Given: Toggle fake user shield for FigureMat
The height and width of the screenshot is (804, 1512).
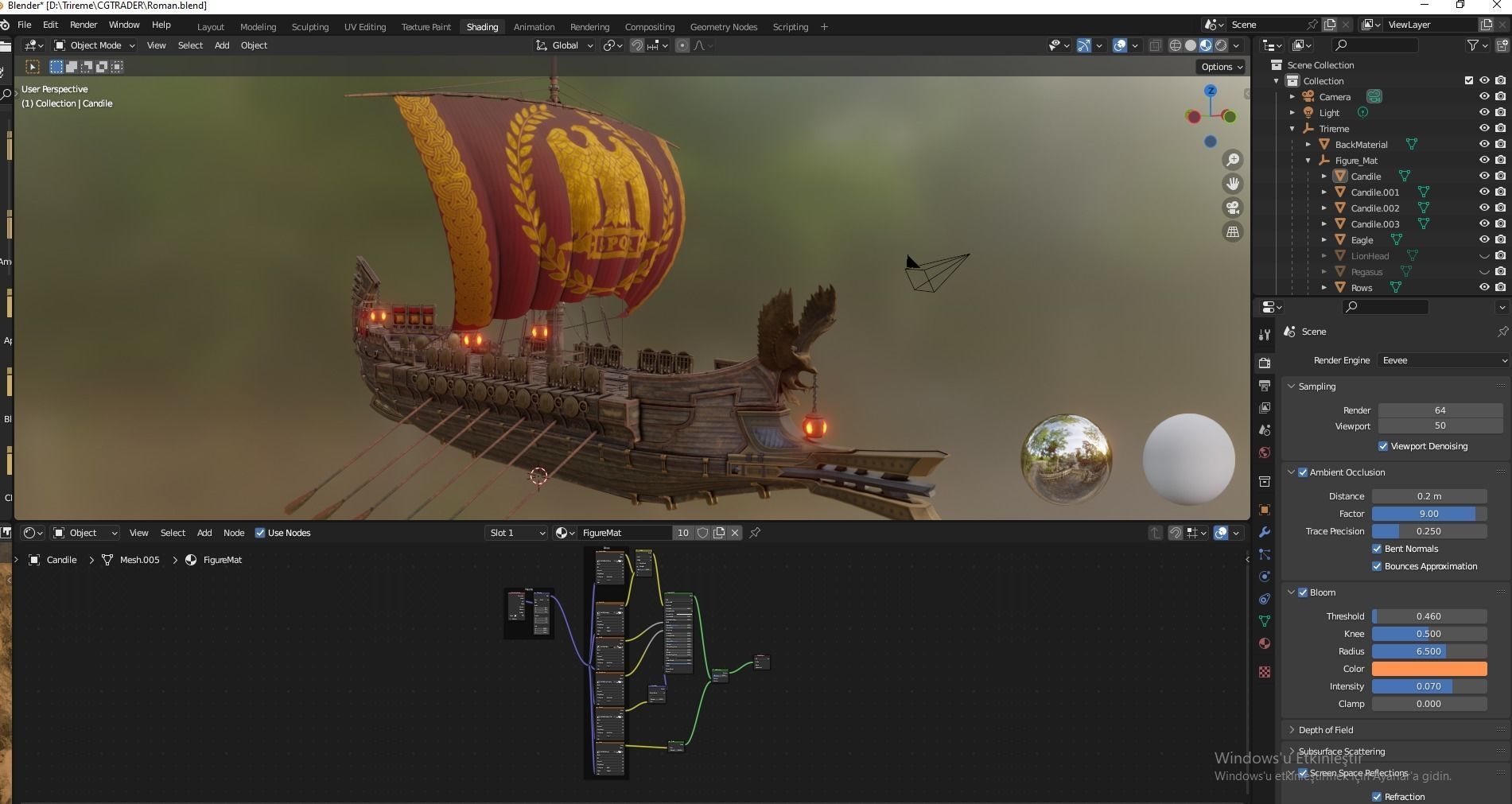Looking at the screenshot, I should click(702, 533).
